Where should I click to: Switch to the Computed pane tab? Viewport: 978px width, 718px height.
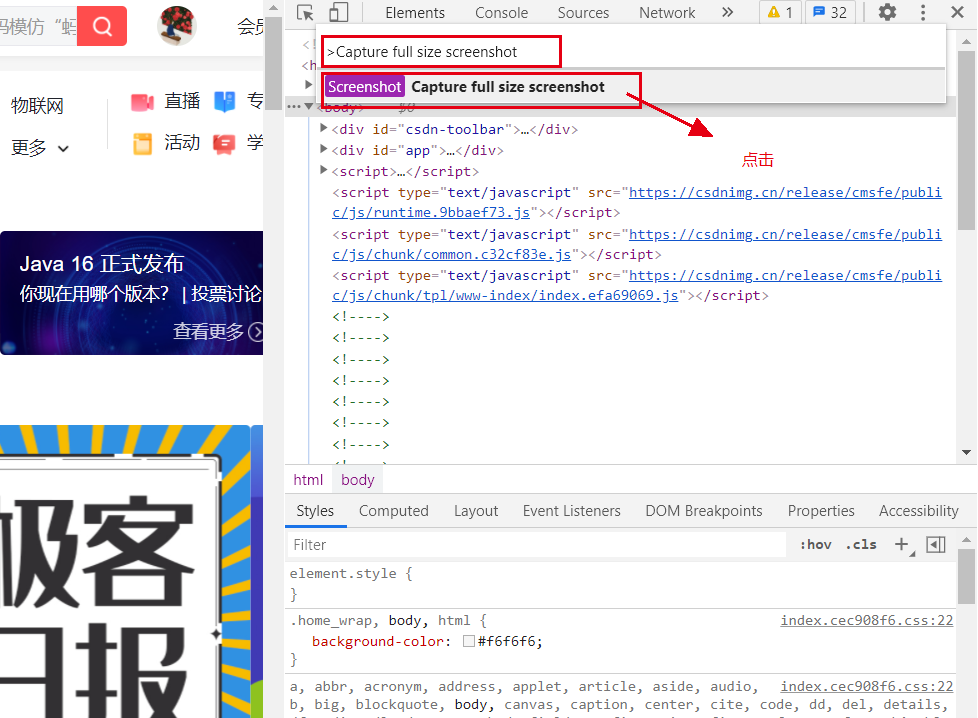pos(394,511)
